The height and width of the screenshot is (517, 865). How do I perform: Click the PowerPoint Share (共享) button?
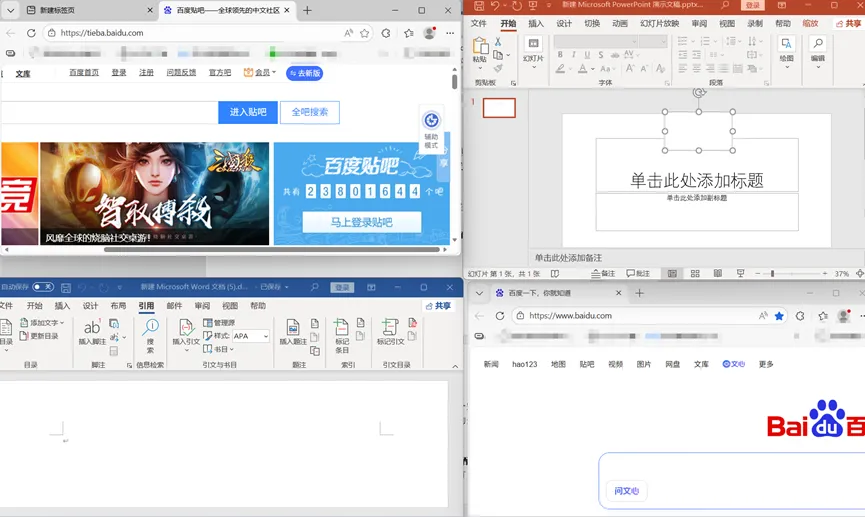coord(848,23)
